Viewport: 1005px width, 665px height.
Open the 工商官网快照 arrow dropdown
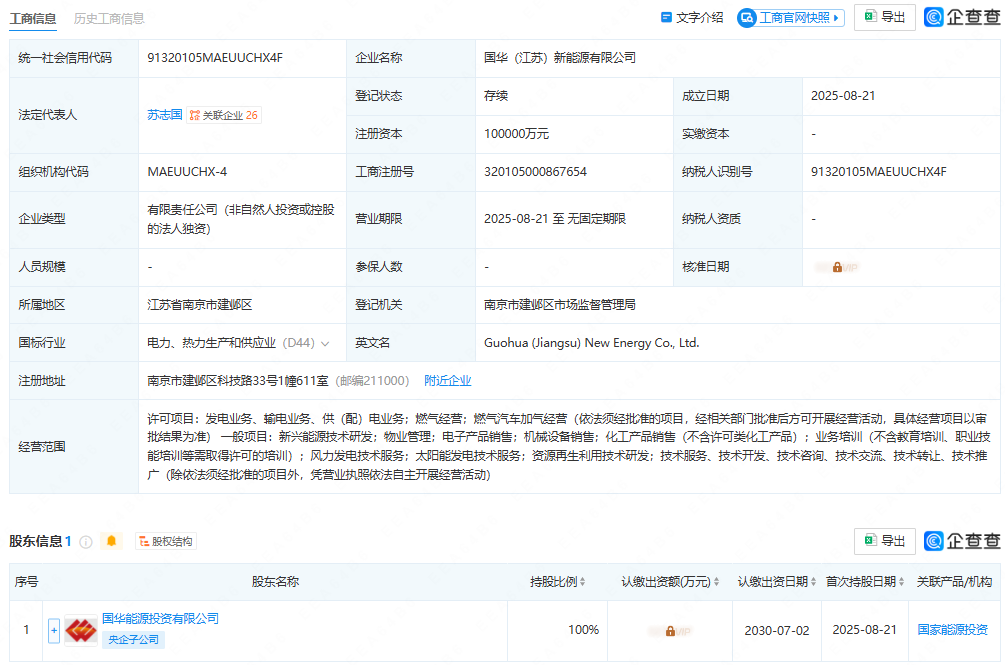837,17
